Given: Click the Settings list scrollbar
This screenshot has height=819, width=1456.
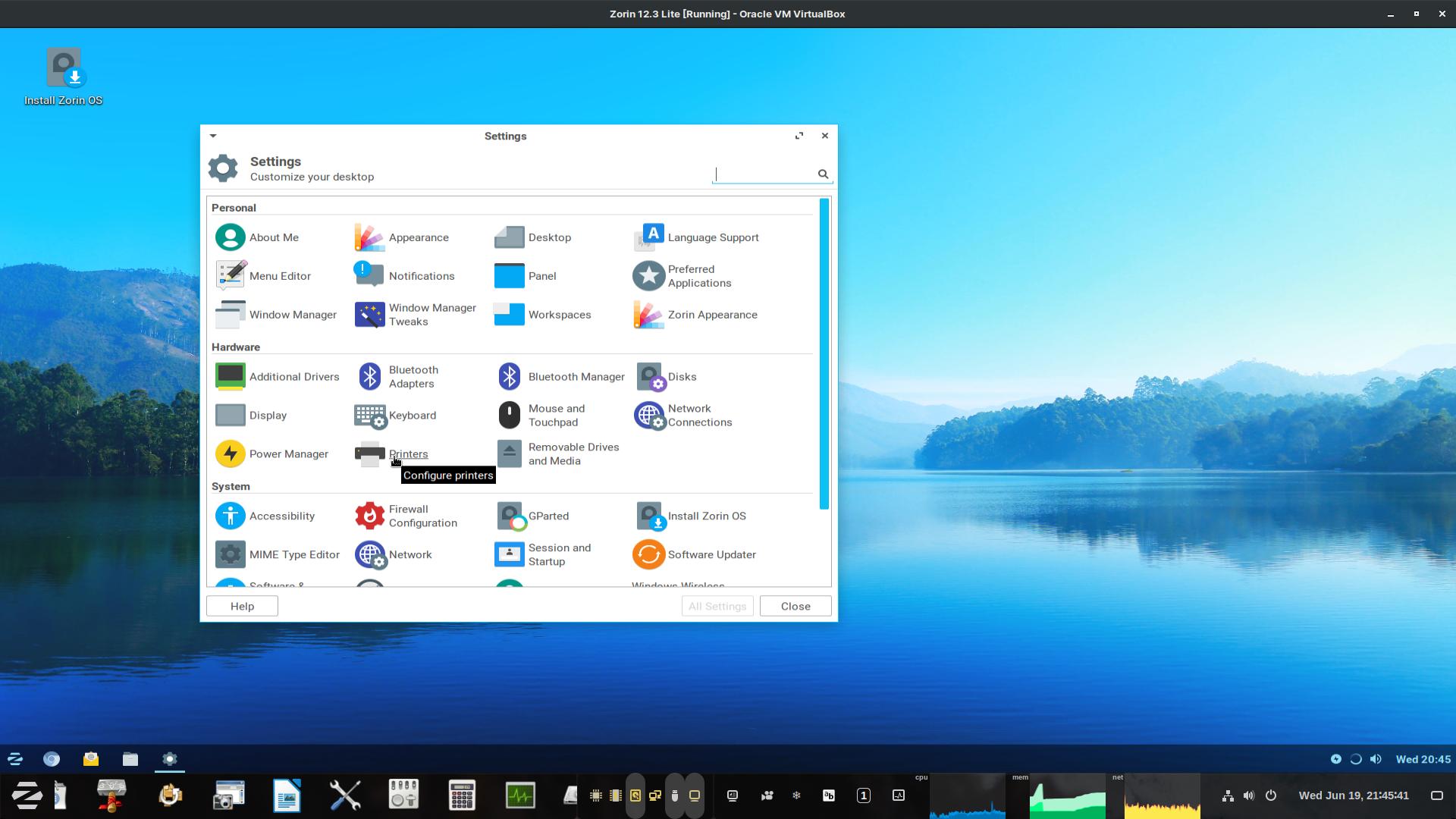Looking at the screenshot, I should pyautogui.click(x=824, y=353).
